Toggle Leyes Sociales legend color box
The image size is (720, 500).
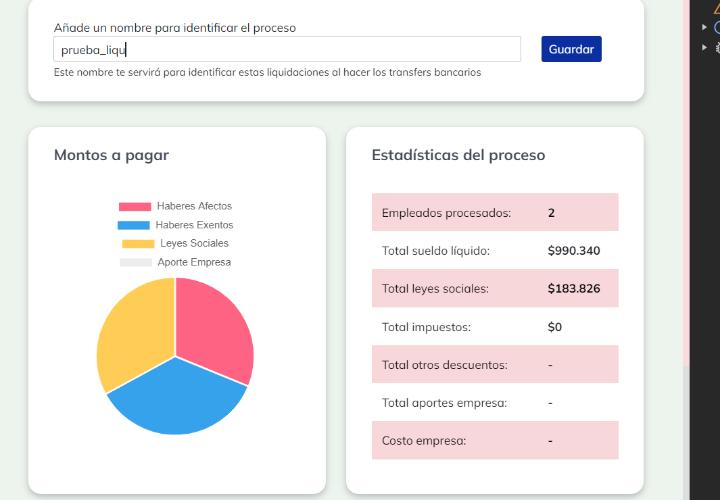[x=138, y=243]
